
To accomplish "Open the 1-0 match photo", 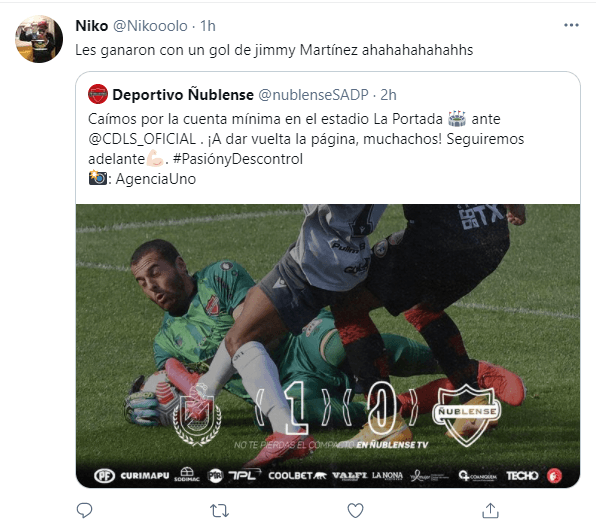I will (328, 346).
